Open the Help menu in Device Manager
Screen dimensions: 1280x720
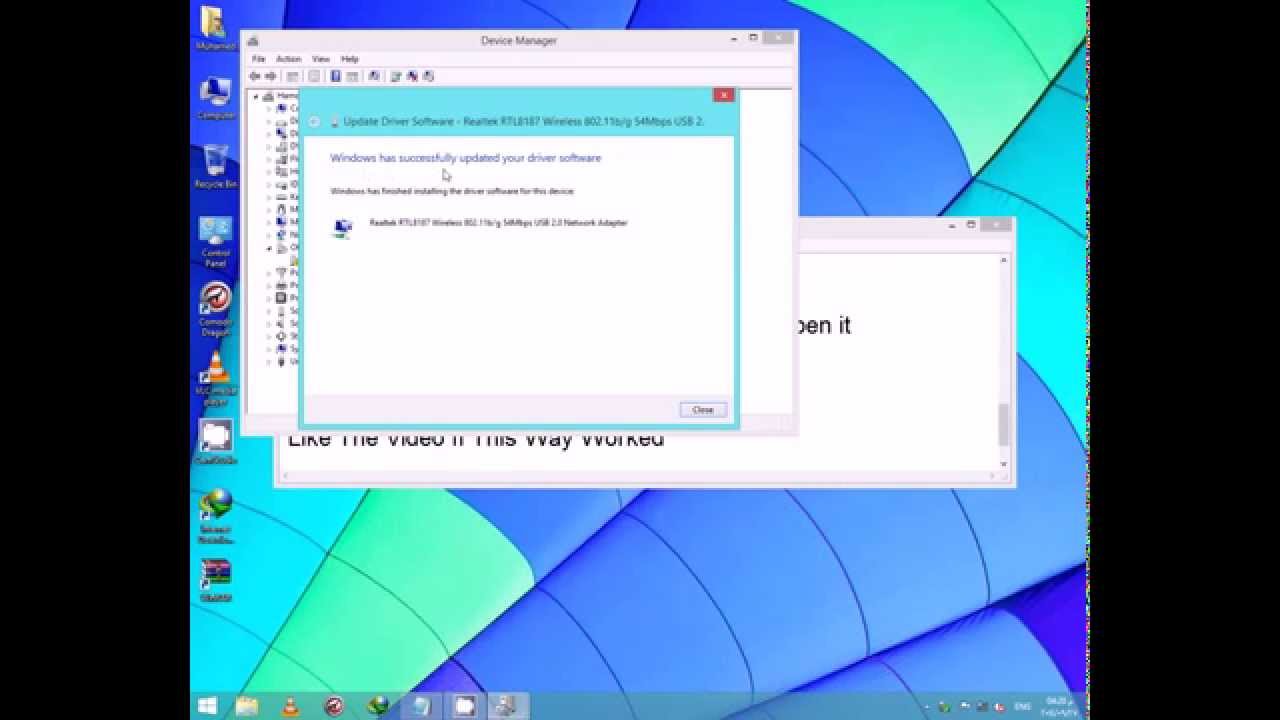(x=350, y=59)
